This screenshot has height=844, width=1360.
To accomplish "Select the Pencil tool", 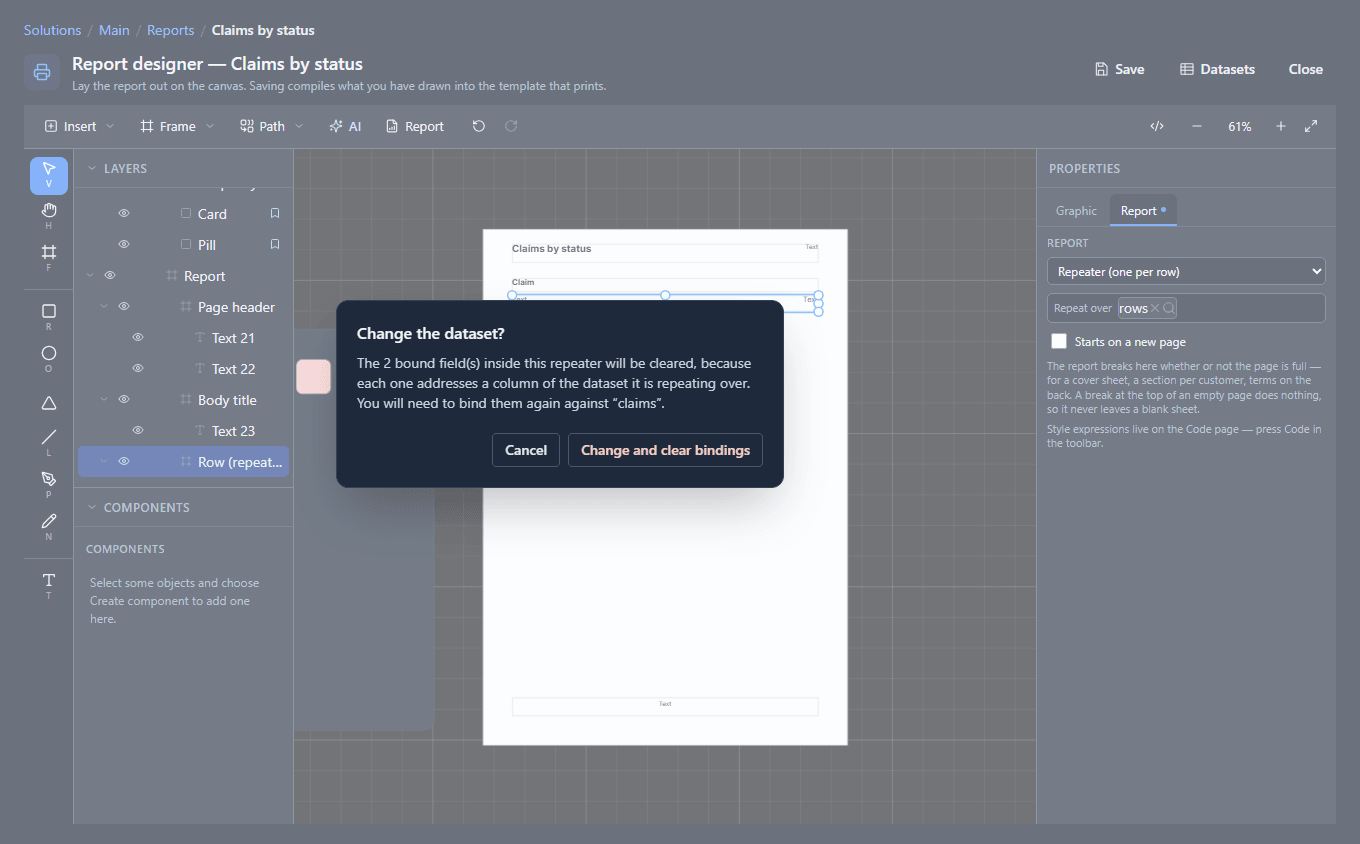I will [49, 527].
